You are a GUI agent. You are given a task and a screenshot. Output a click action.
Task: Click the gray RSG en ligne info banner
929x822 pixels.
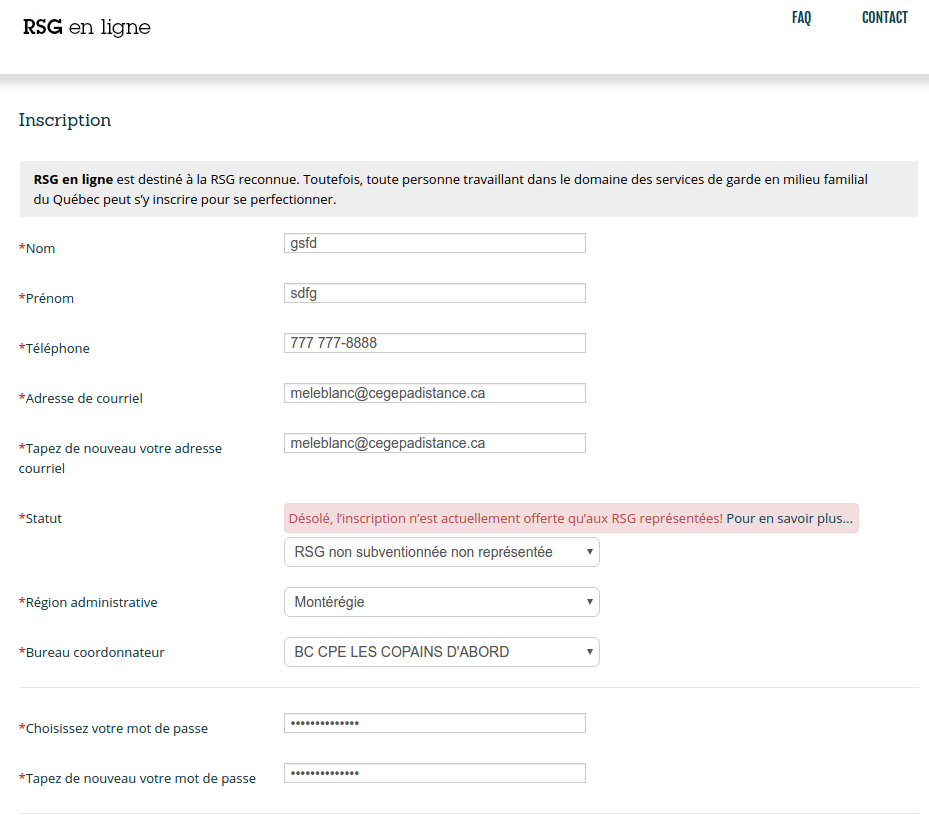point(468,189)
